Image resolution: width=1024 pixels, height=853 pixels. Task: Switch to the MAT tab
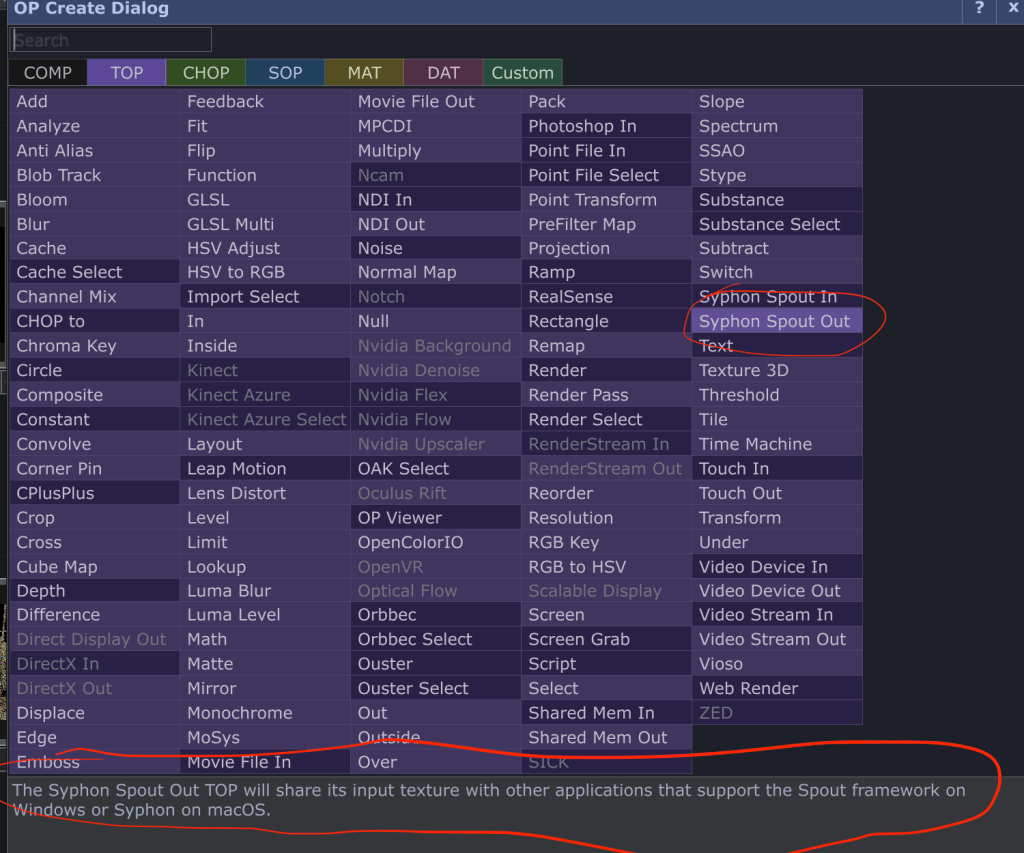(364, 72)
